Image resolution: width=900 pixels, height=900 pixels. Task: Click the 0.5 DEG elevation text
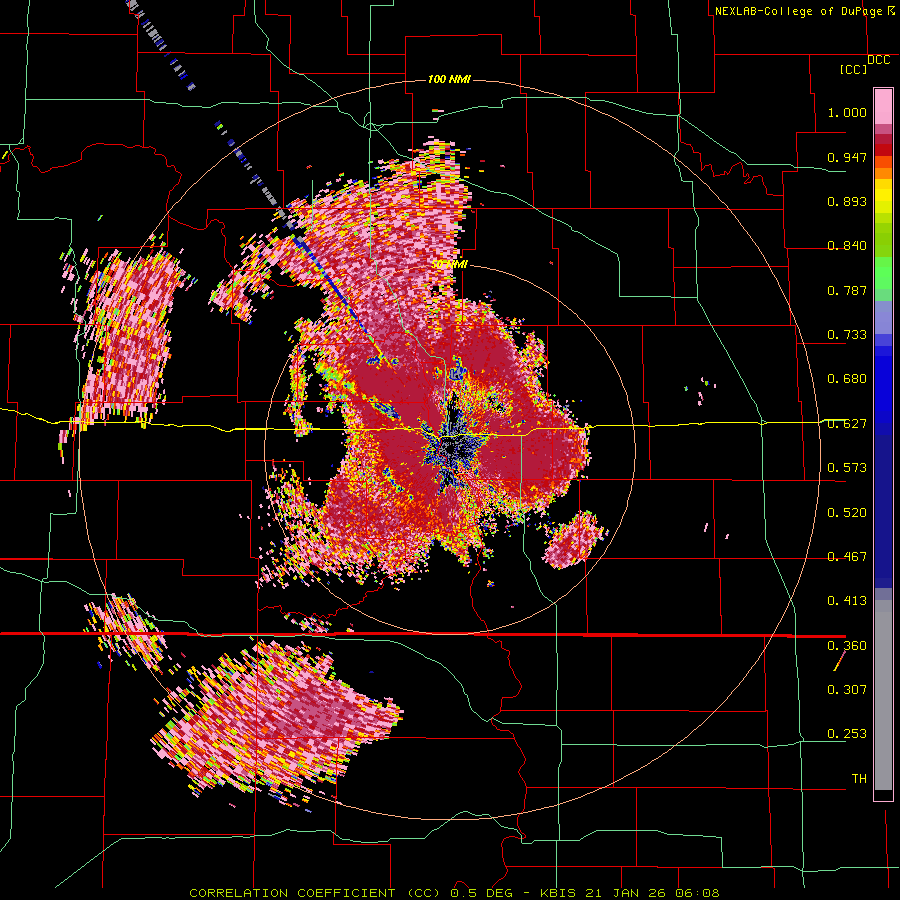(x=482, y=893)
